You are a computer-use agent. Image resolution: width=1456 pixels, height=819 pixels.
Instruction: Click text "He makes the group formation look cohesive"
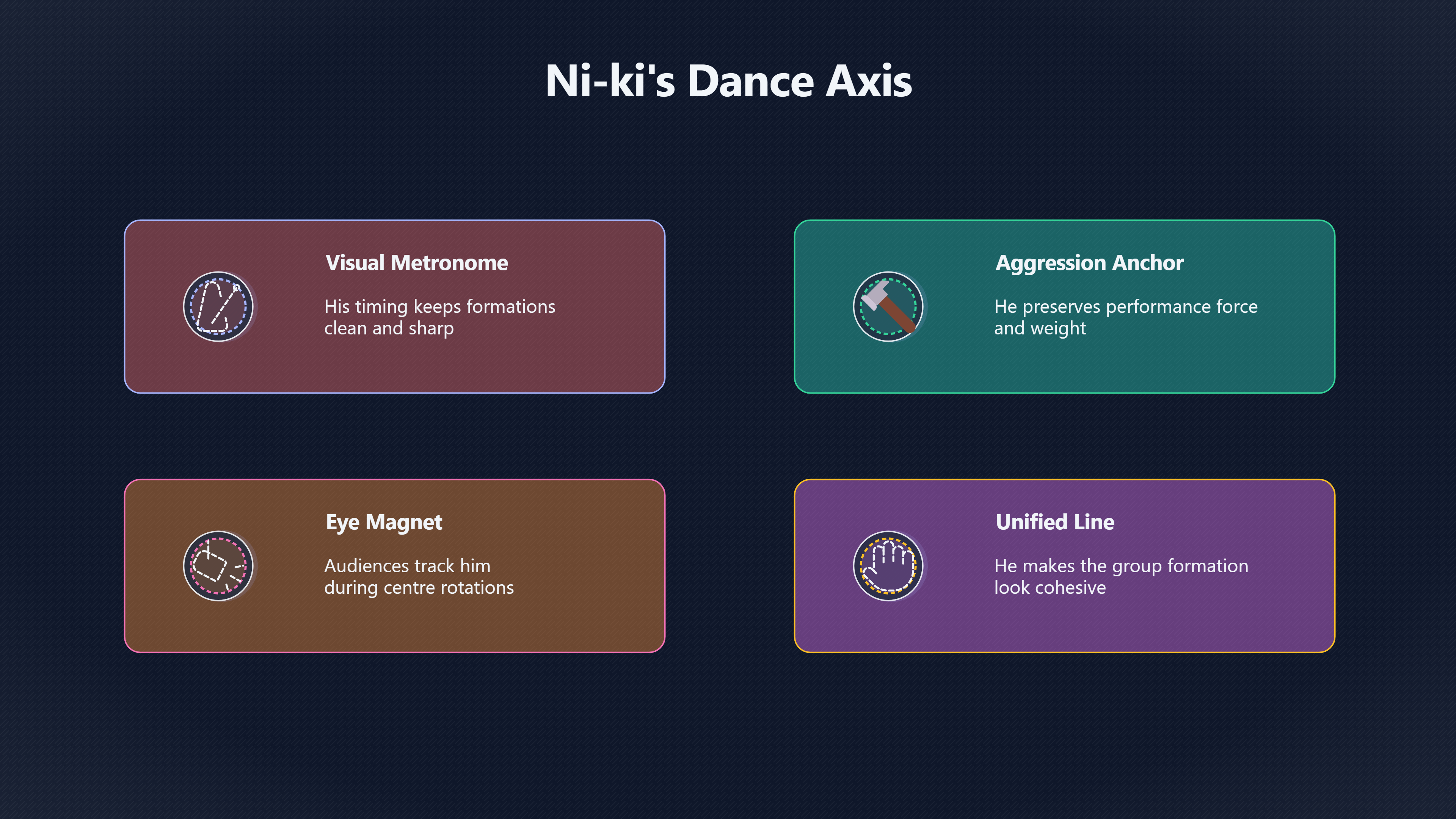click(1122, 576)
